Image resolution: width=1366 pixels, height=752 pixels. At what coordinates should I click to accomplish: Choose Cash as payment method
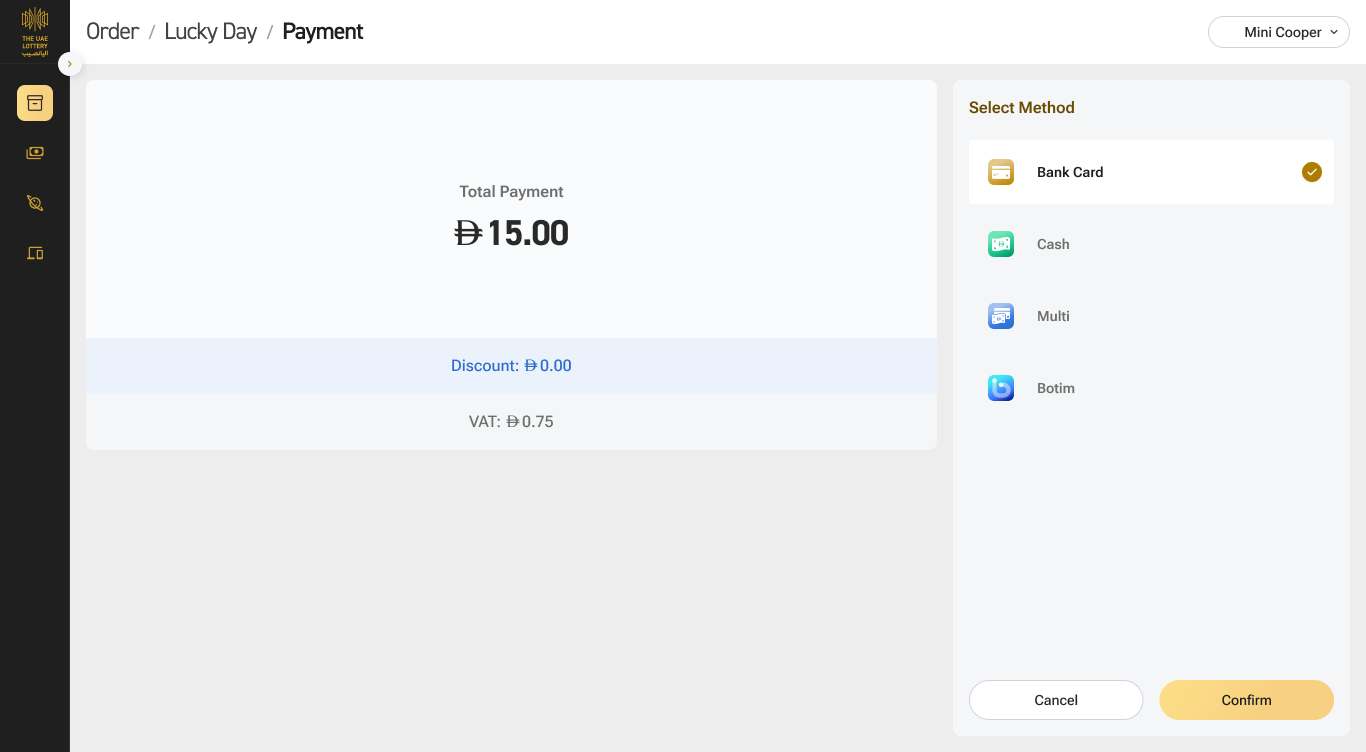click(x=1151, y=244)
